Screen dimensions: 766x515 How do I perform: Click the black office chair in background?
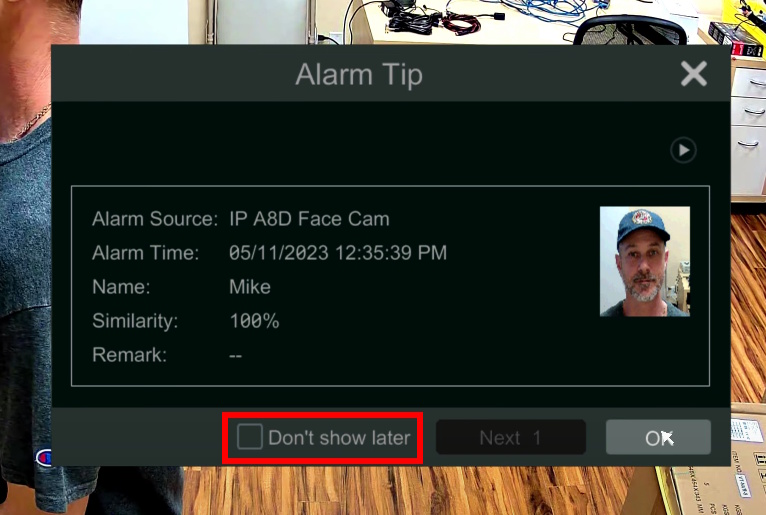click(630, 29)
